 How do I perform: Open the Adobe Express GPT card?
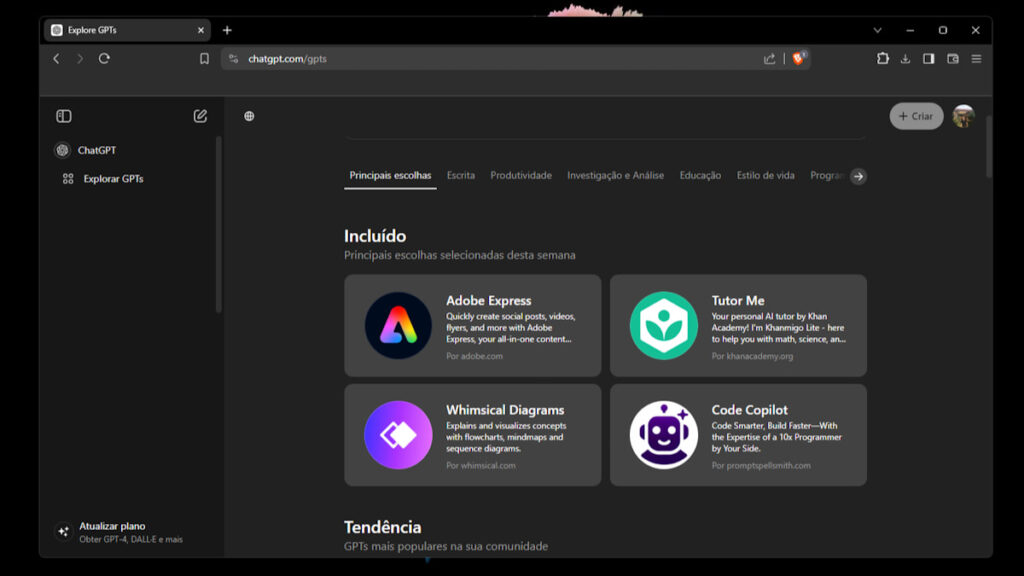coord(472,325)
